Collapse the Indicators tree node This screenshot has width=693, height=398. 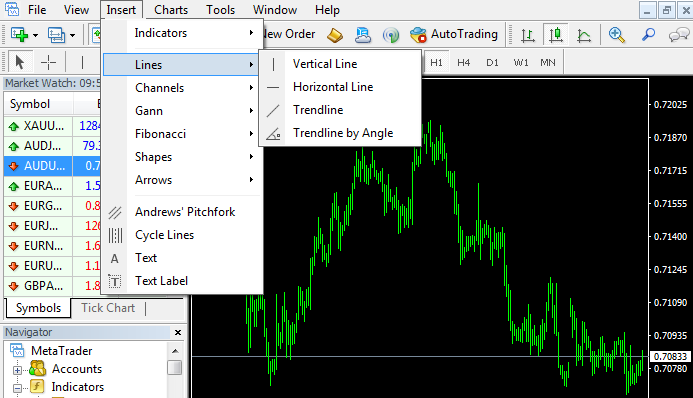click(17, 388)
